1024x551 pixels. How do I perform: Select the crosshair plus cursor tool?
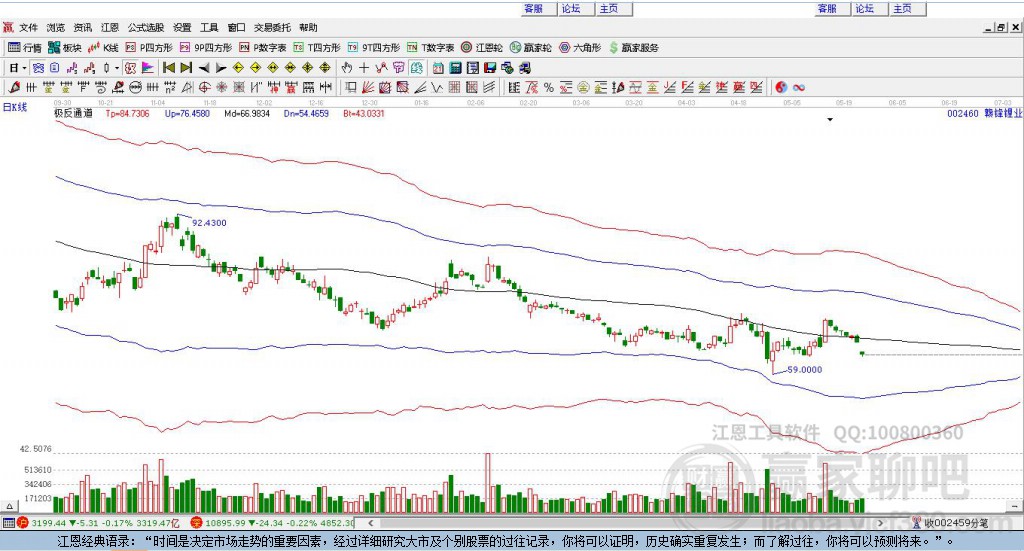(364, 68)
